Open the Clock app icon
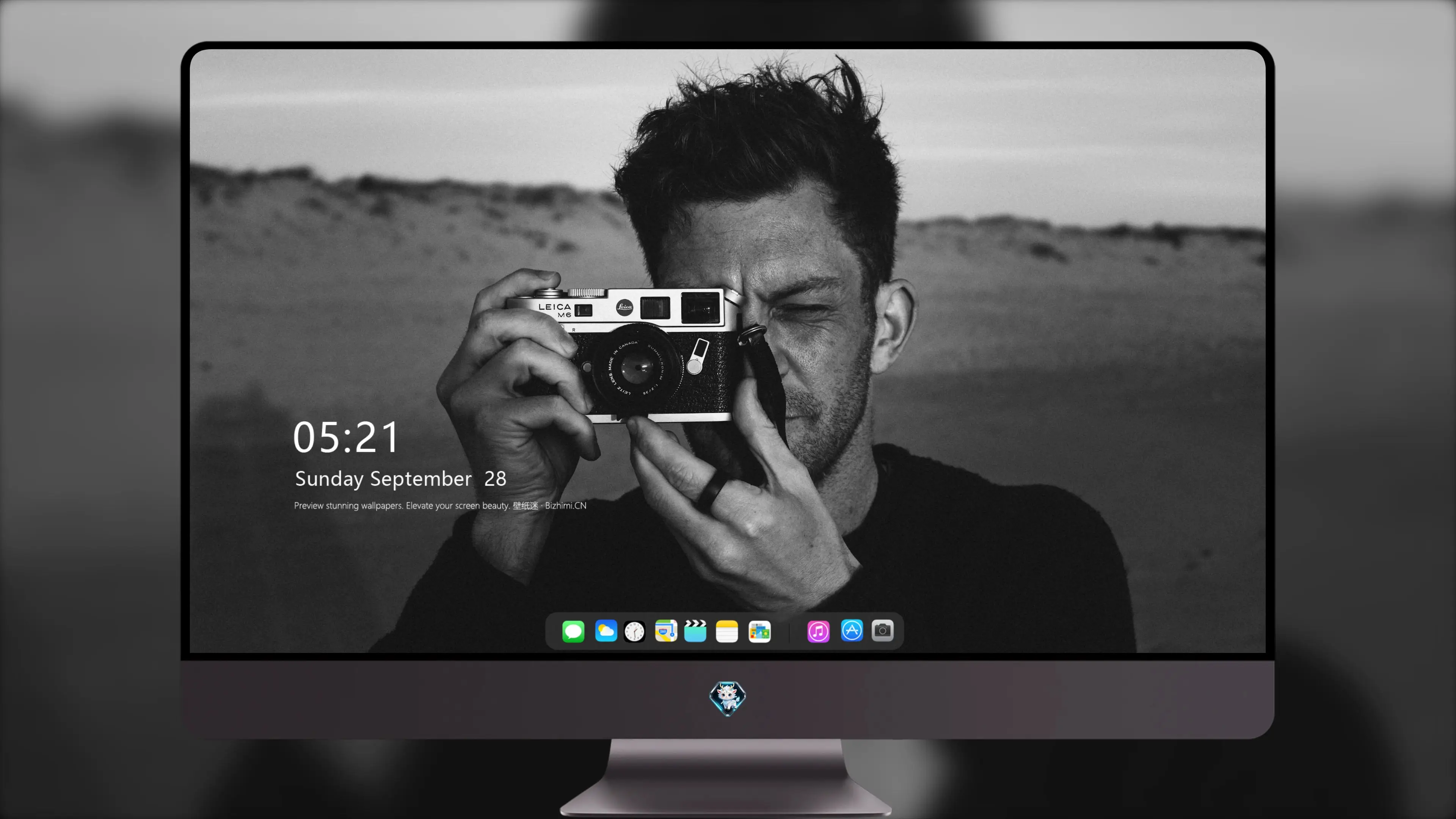1456x819 pixels. pyautogui.click(x=634, y=631)
